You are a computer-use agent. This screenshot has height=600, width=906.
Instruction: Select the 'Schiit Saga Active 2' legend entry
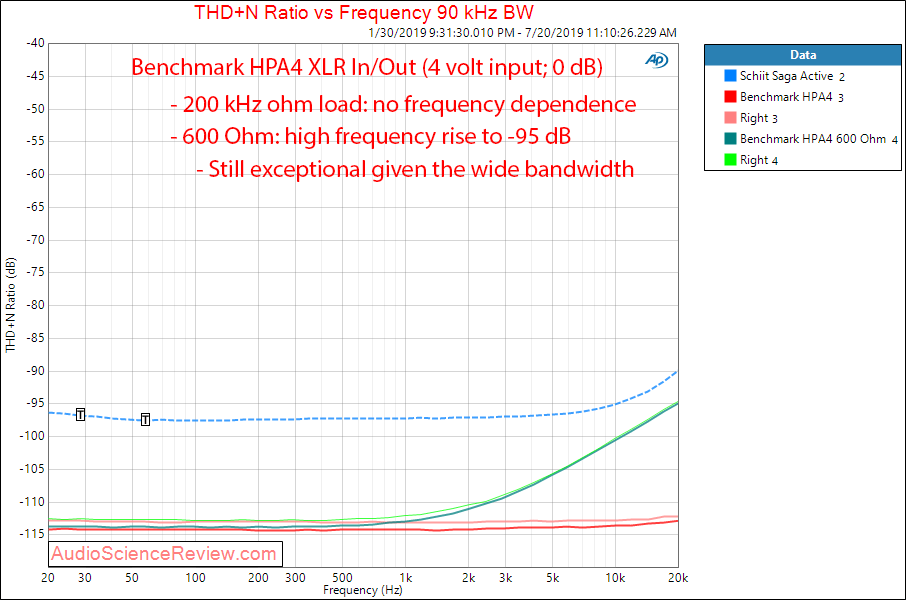coord(792,76)
